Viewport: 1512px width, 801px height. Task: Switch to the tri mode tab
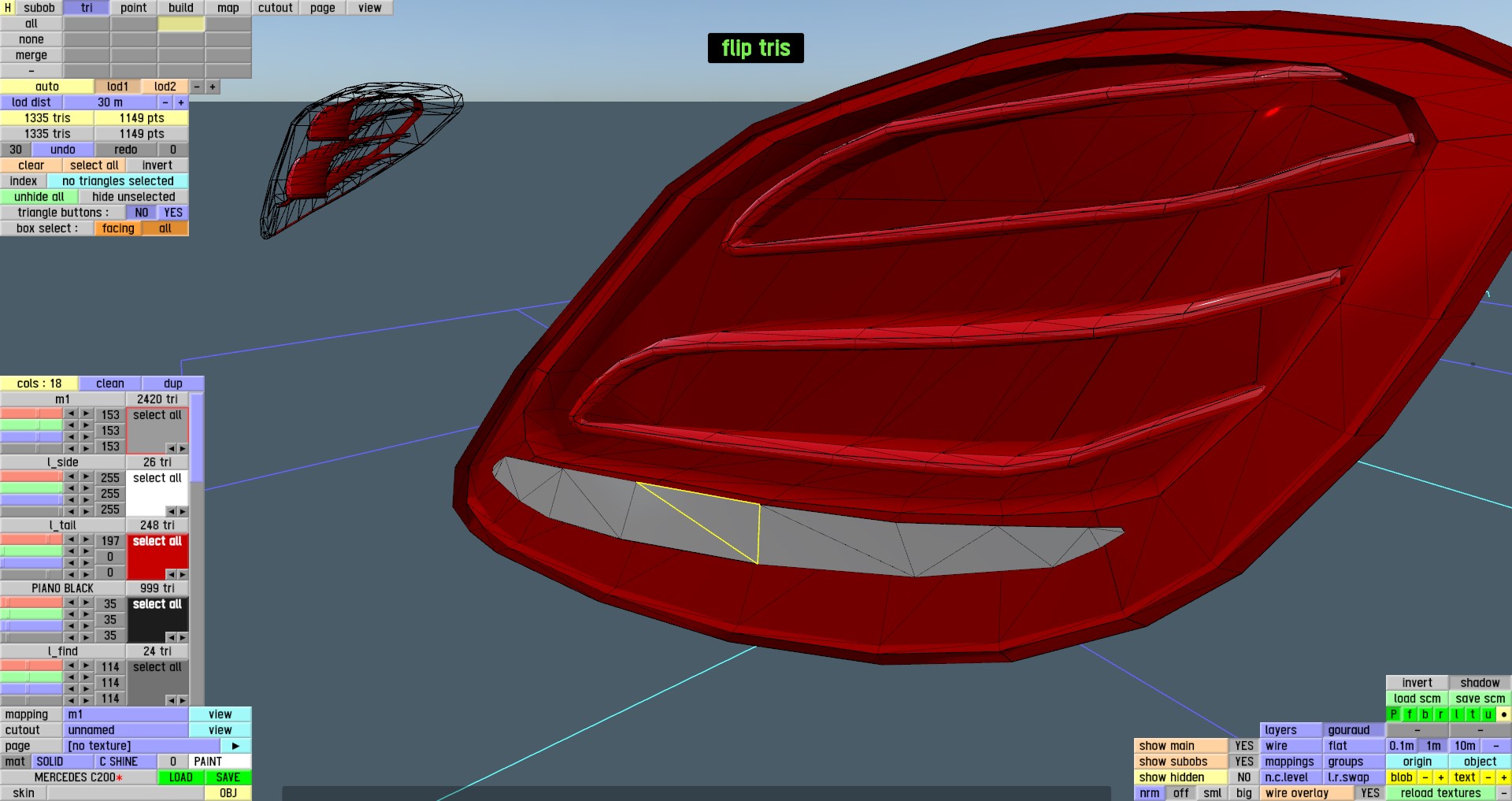click(87, 8)
